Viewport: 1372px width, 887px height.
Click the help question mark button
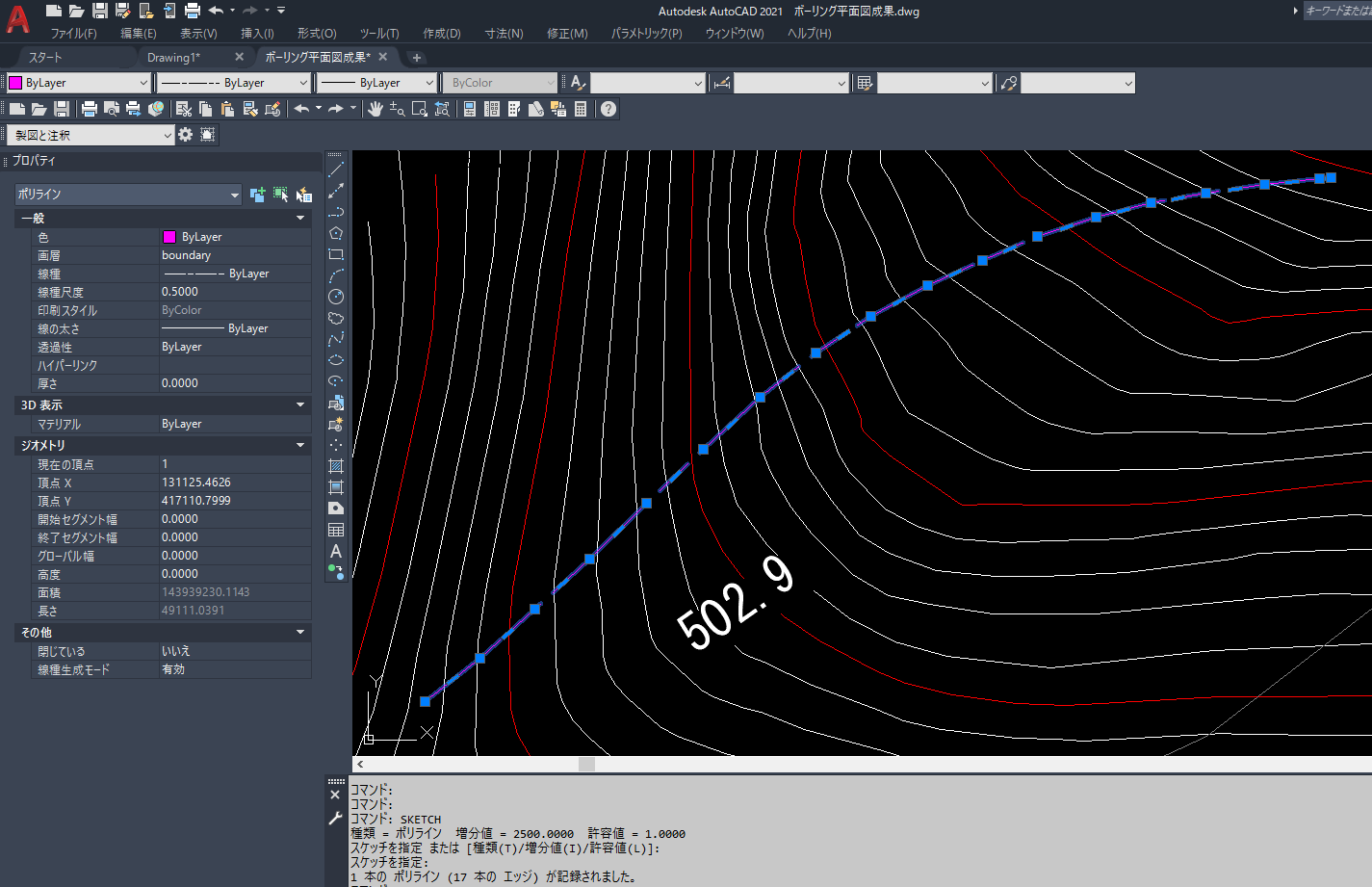[608, 109]
